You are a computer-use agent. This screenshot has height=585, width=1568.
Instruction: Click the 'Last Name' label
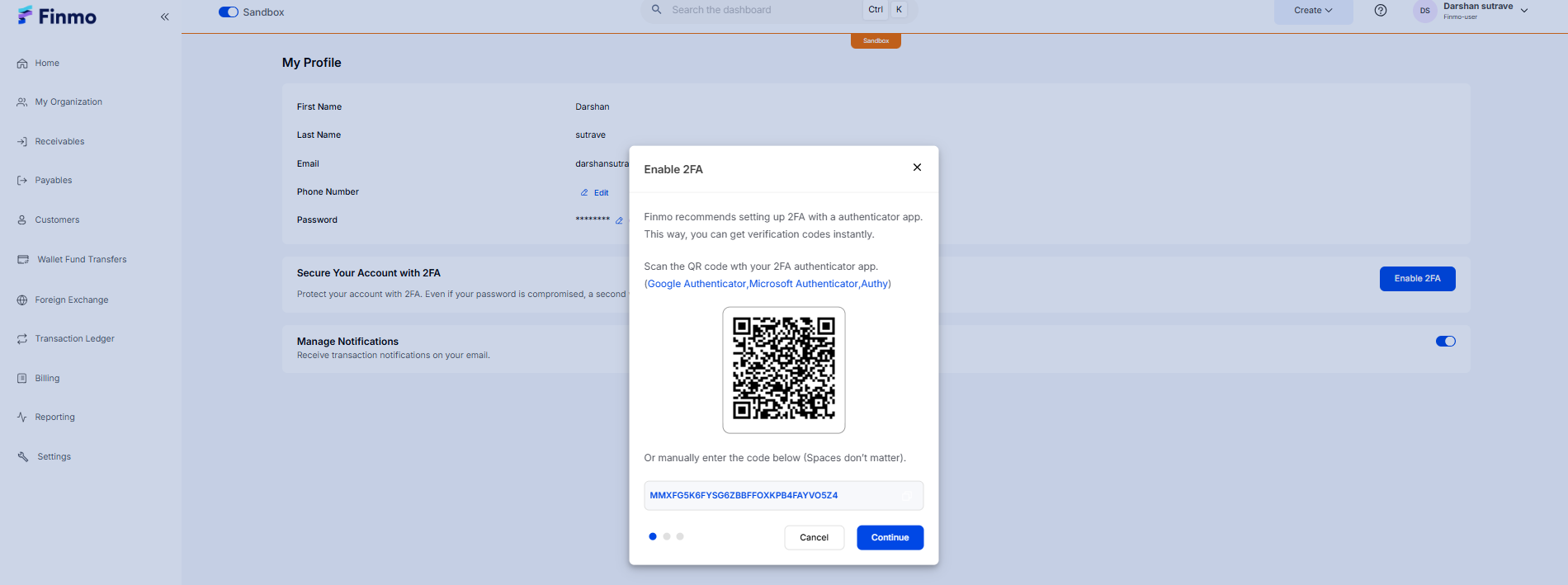[x=319, y=135]
